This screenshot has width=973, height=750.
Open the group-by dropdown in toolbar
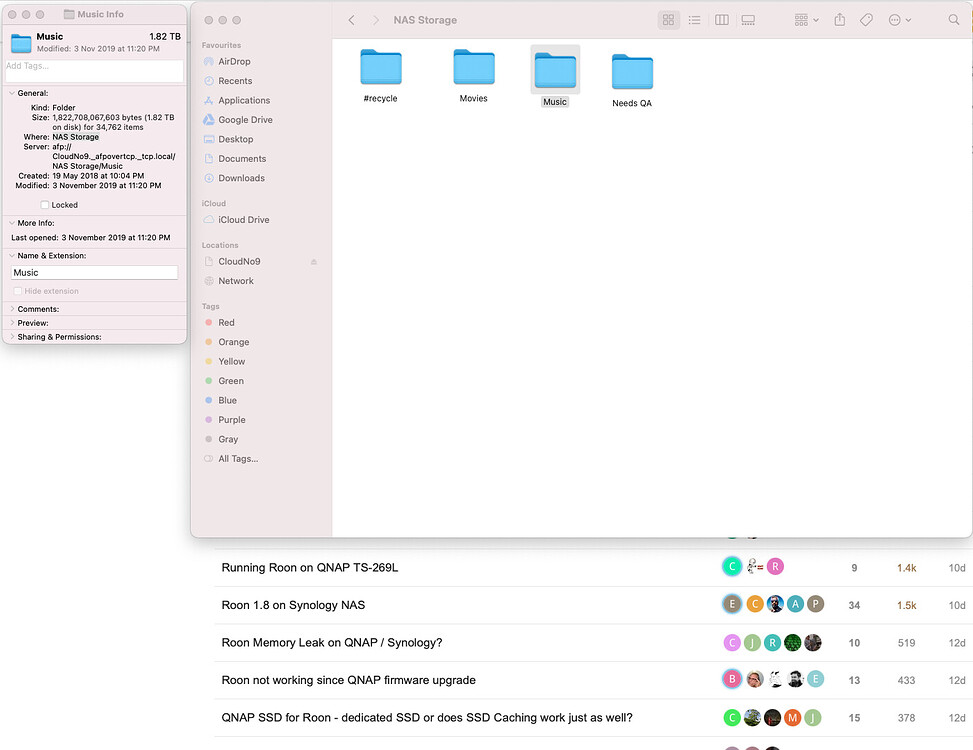point(806,20)
